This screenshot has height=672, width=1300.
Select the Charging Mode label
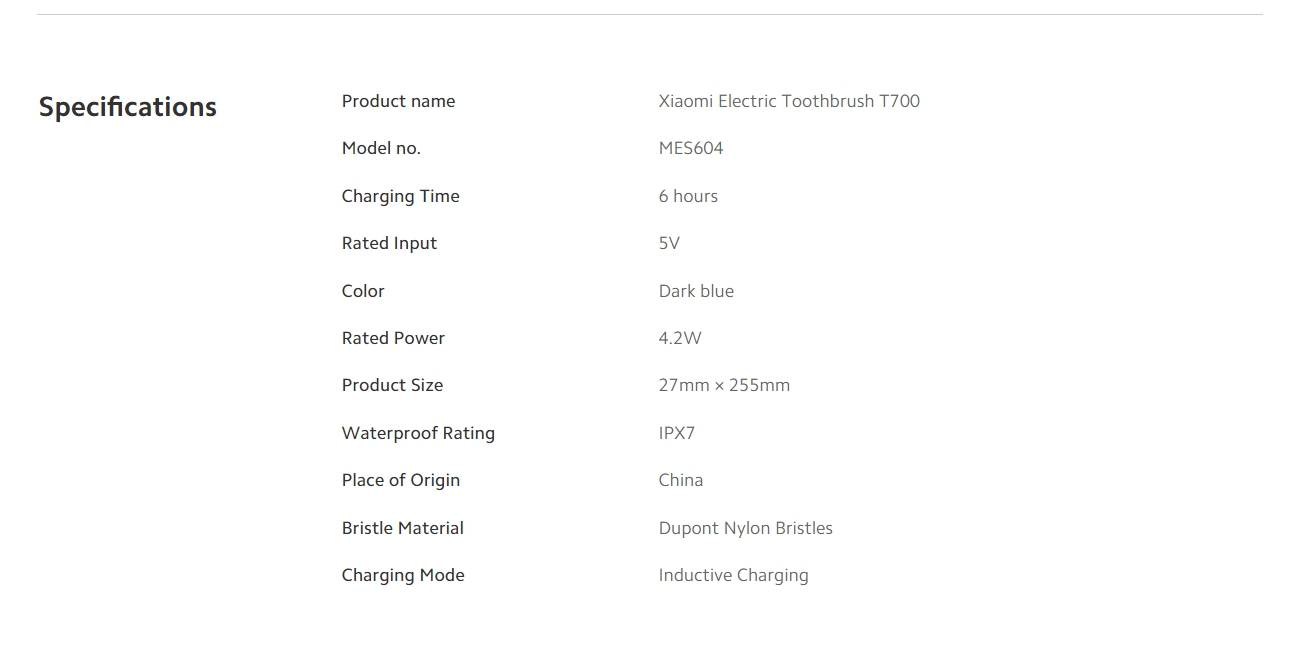[403, 575]
